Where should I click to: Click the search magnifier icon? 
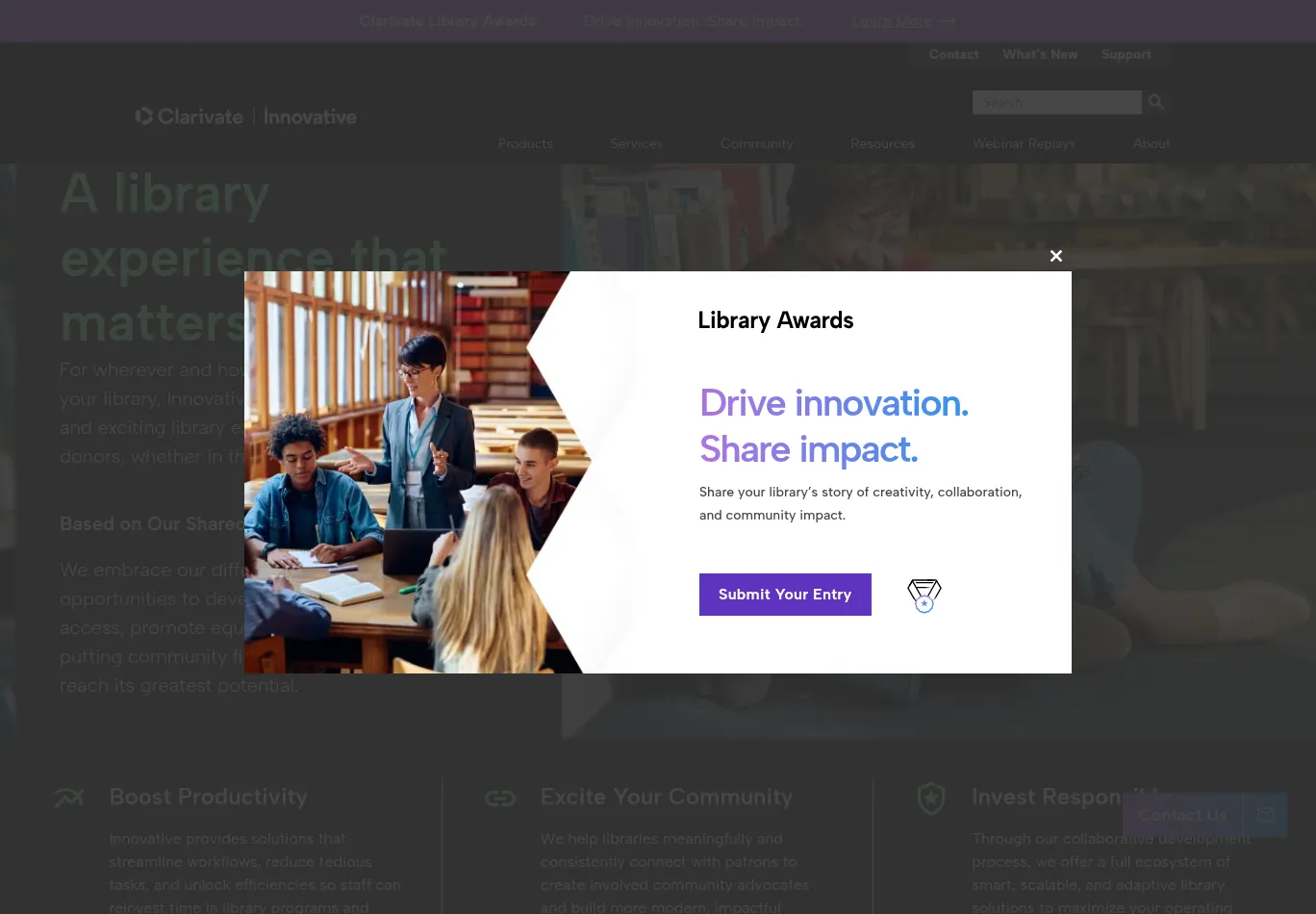(x=1156, y=102)
